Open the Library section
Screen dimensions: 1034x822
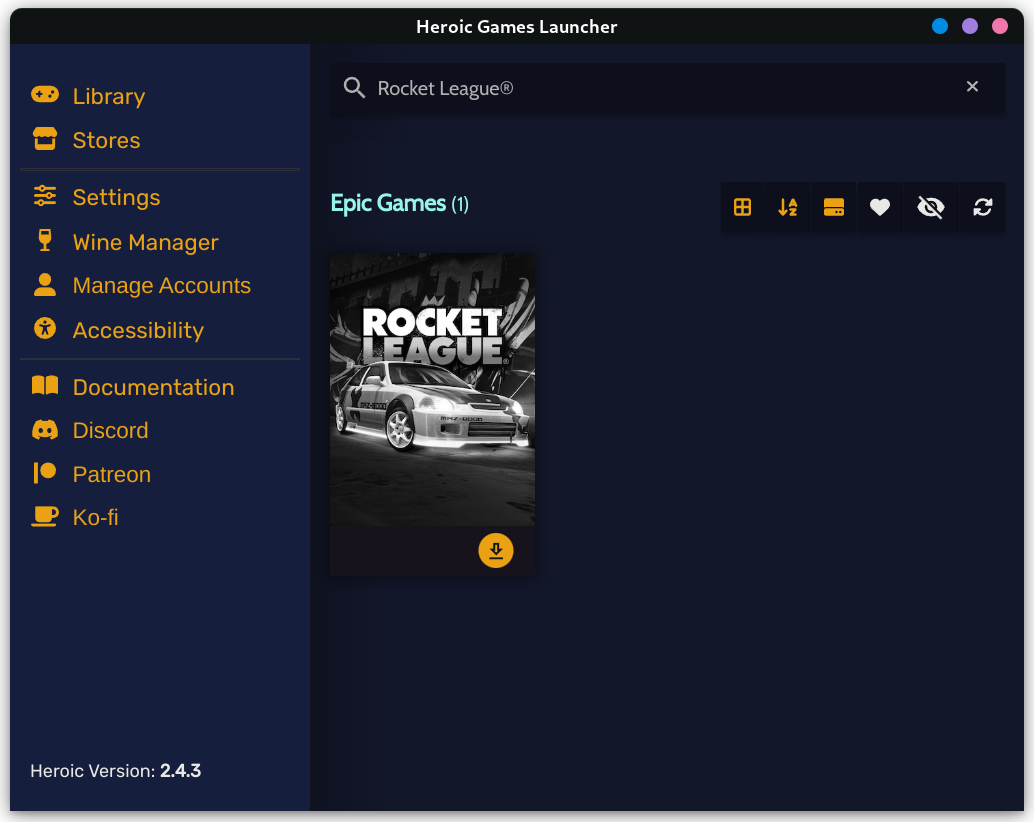[108, 96]
